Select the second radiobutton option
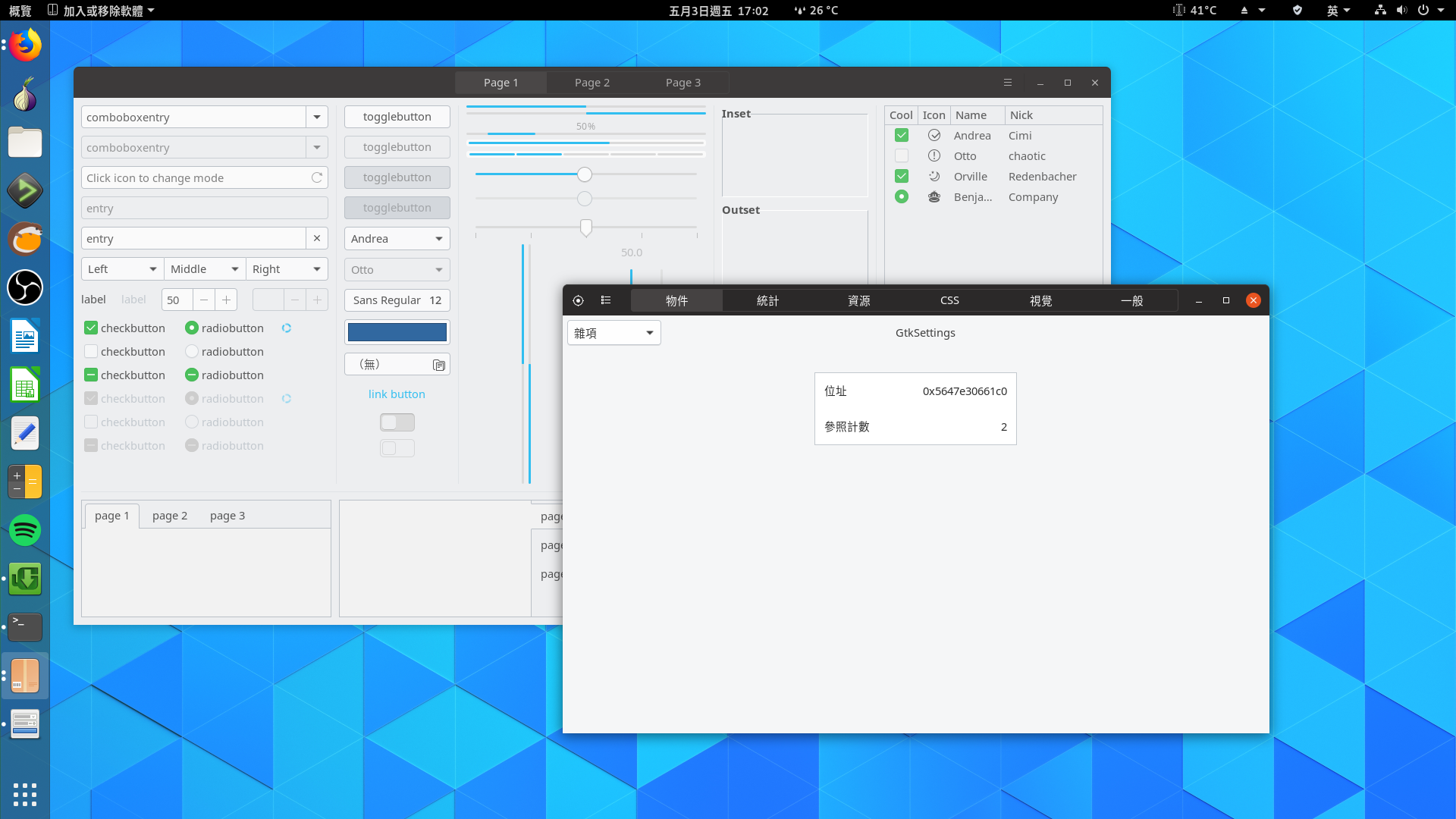This screenshot has width=1456, height=819. coord(192,351)
